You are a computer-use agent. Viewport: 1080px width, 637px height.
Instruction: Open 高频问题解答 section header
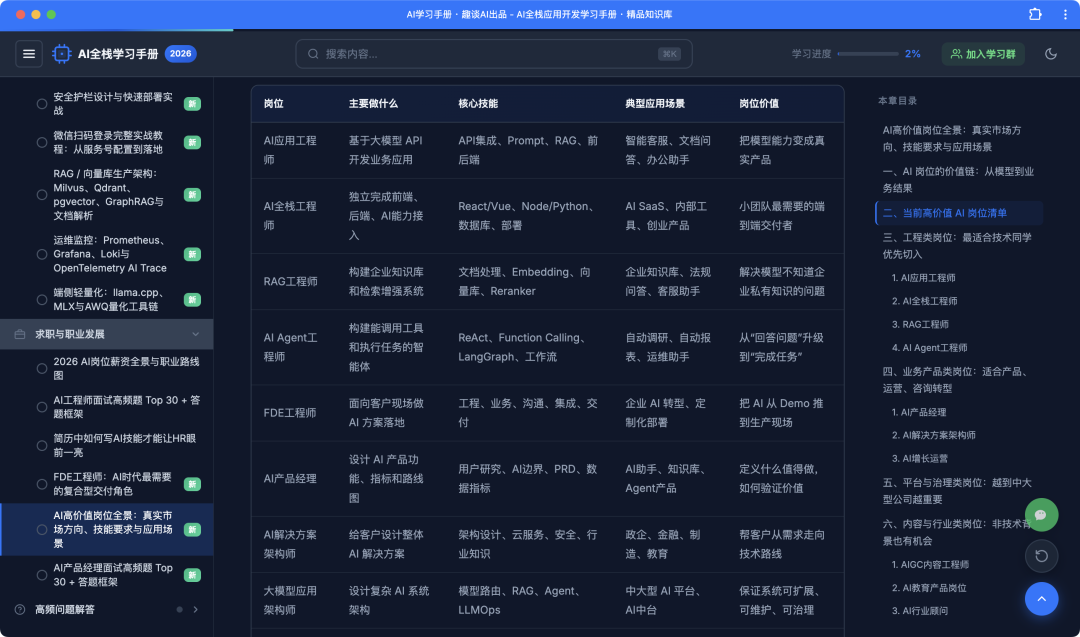(107, 609)
